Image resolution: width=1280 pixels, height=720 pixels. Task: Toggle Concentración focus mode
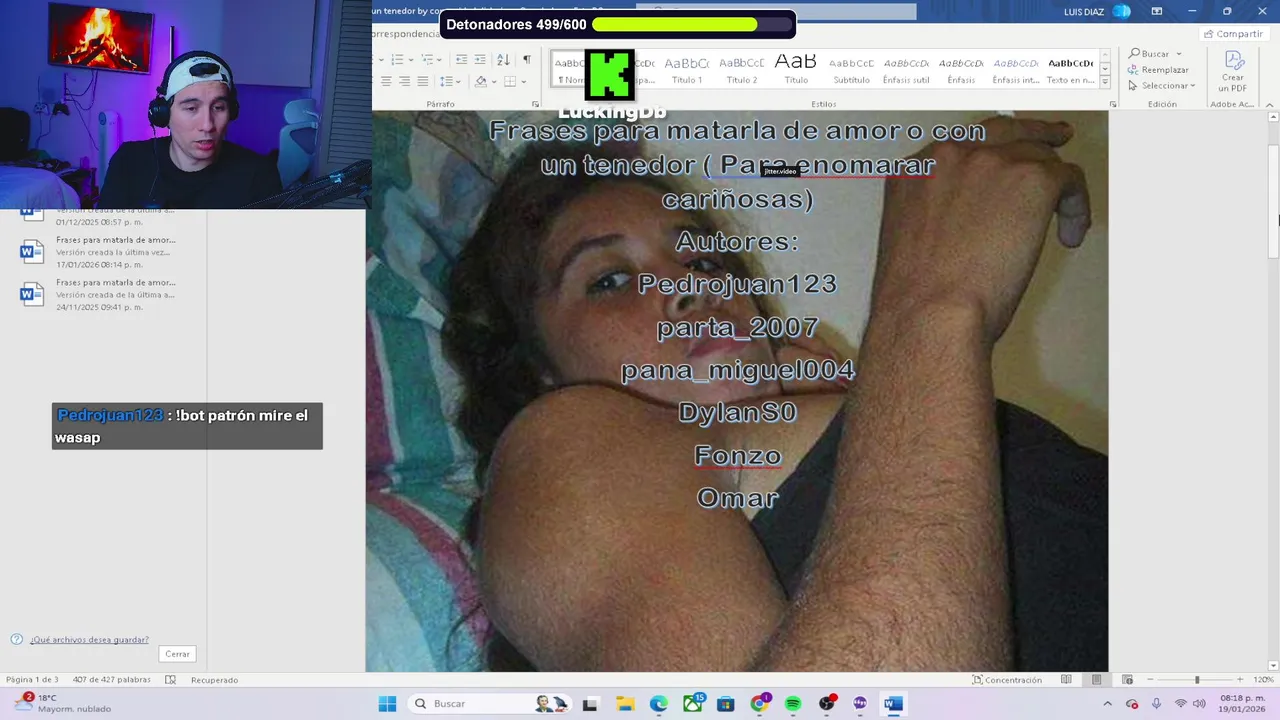[1007, 680]
